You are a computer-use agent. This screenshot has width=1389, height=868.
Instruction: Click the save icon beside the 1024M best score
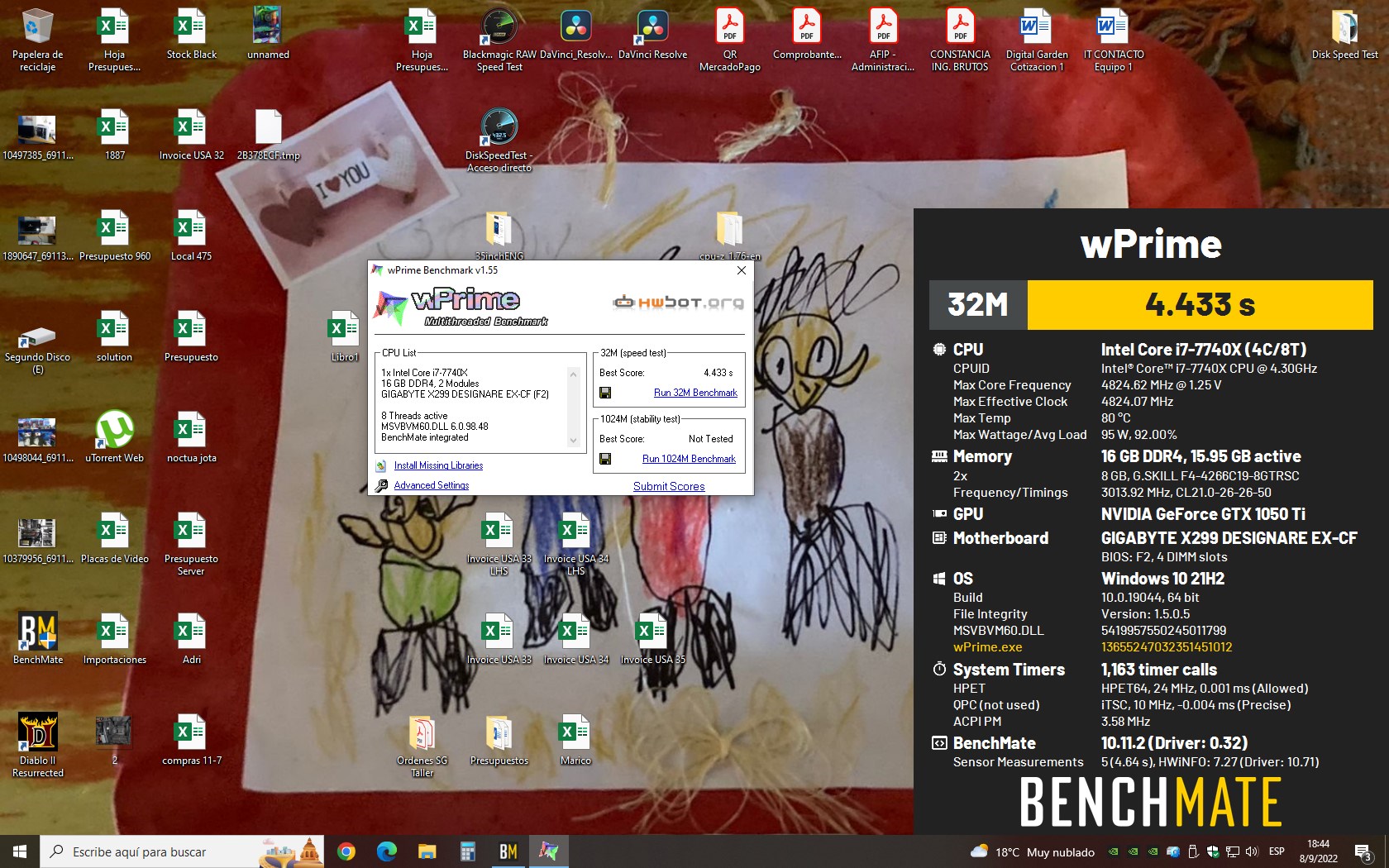pyautogui.click(x=605, y=459)
